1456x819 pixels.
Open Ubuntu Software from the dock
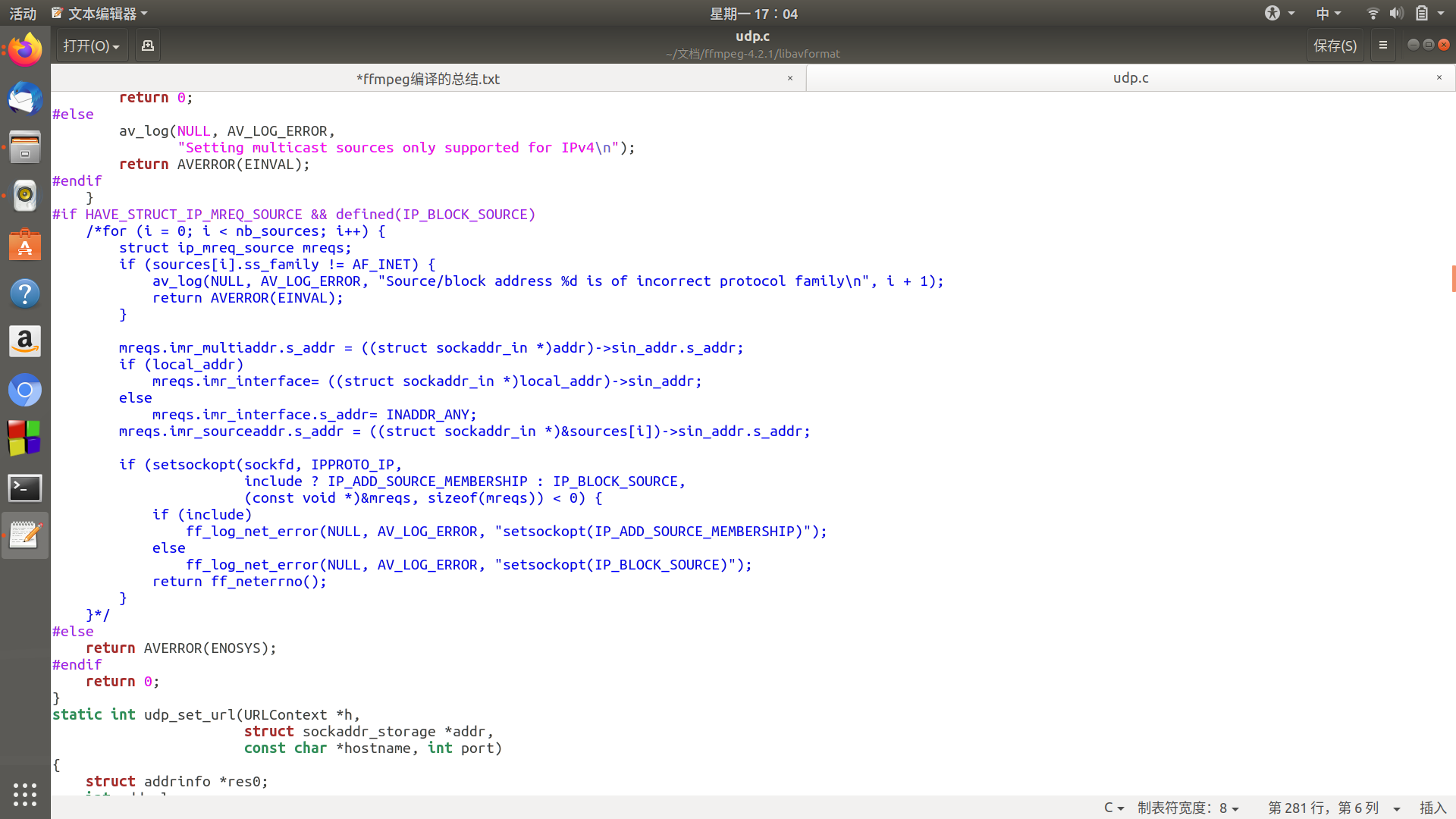pos(25,245)
